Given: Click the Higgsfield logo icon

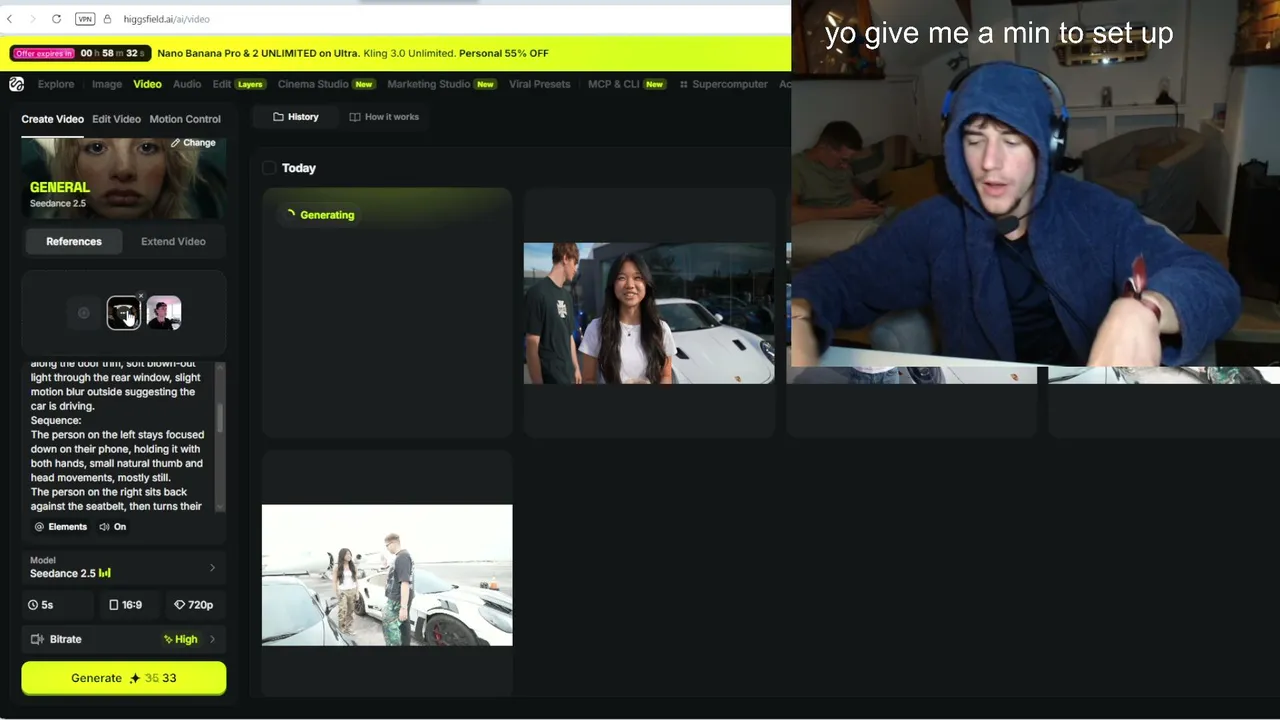Looking at the screenshot, I should (16, 84).
